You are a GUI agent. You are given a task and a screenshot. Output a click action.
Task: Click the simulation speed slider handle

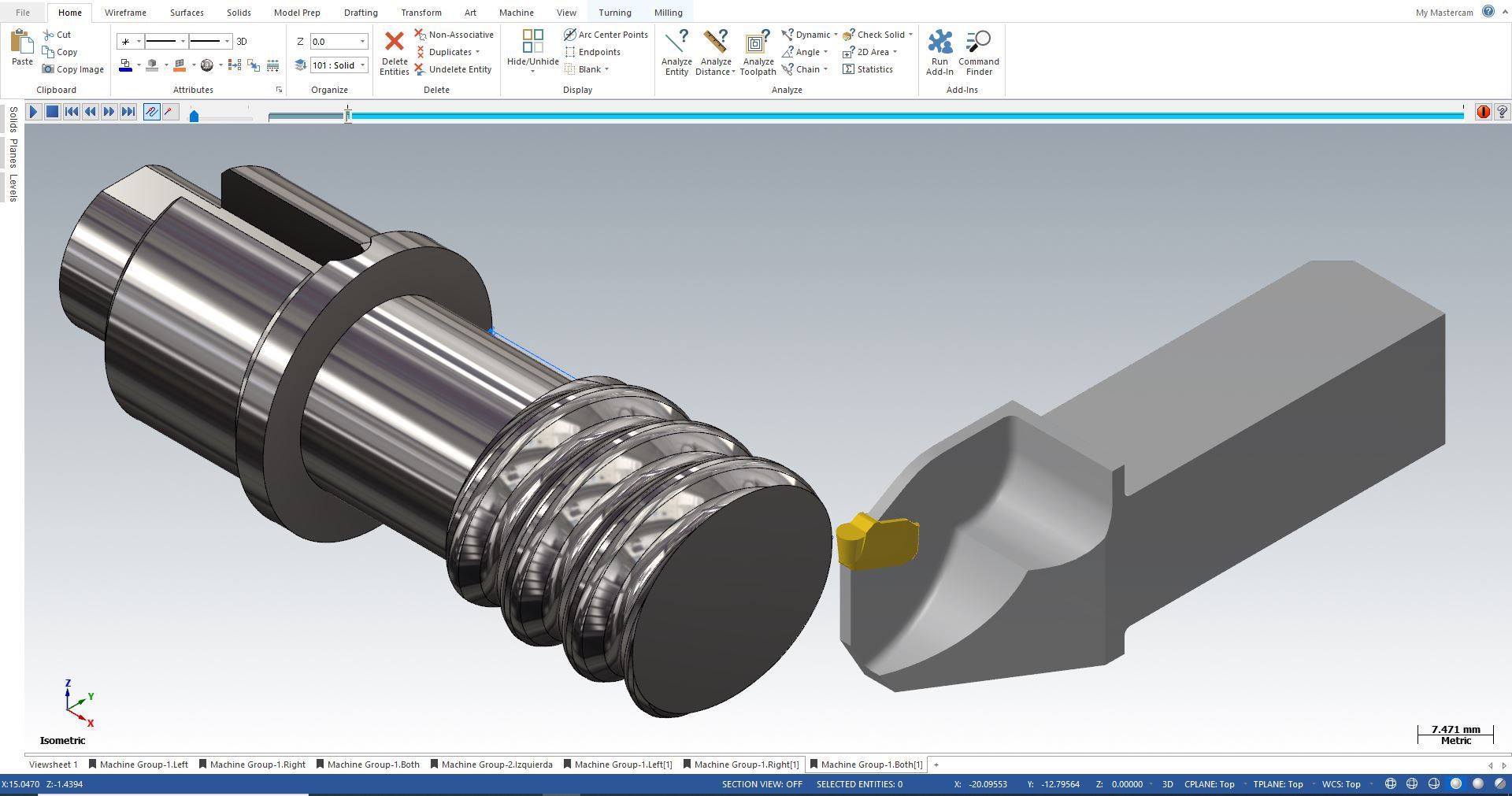(194, 116)
